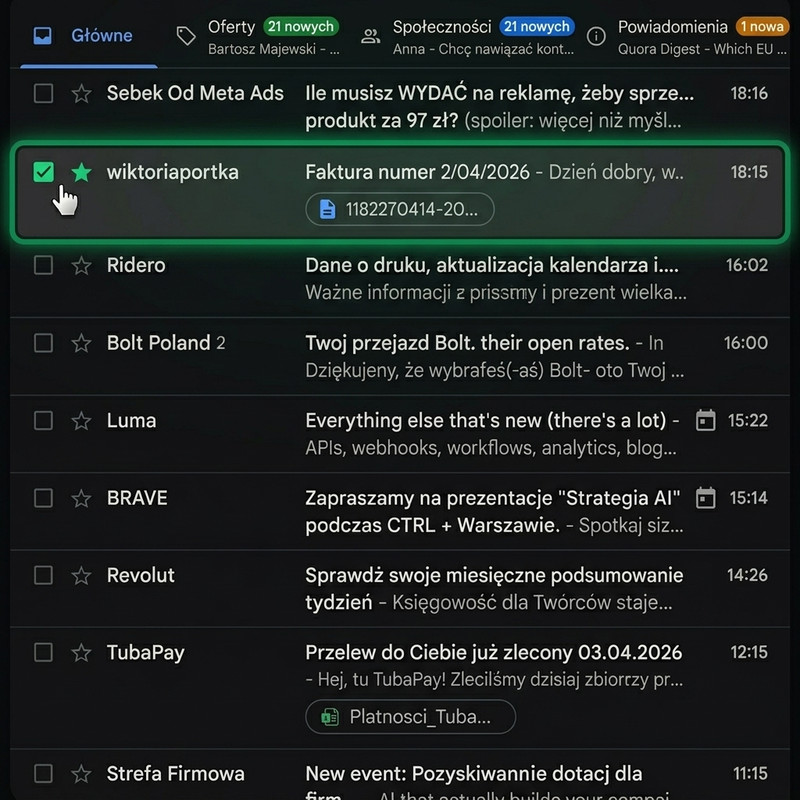Star the Ridero email

82,265
